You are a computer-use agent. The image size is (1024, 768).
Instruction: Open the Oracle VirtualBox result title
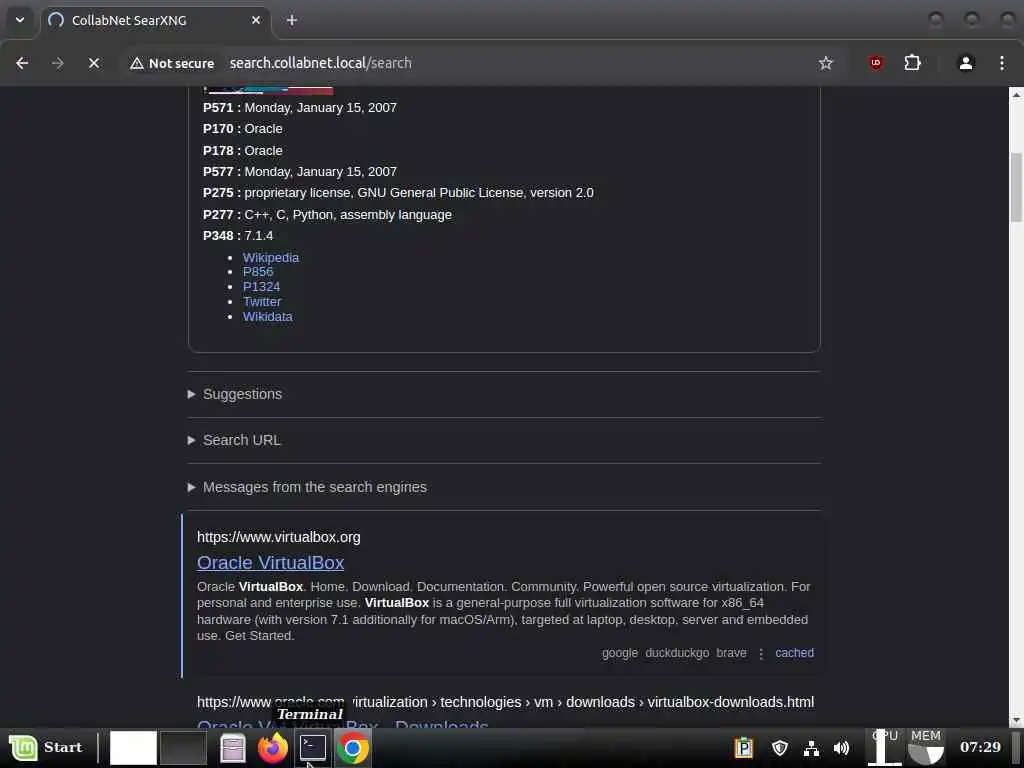click(270, 562)
